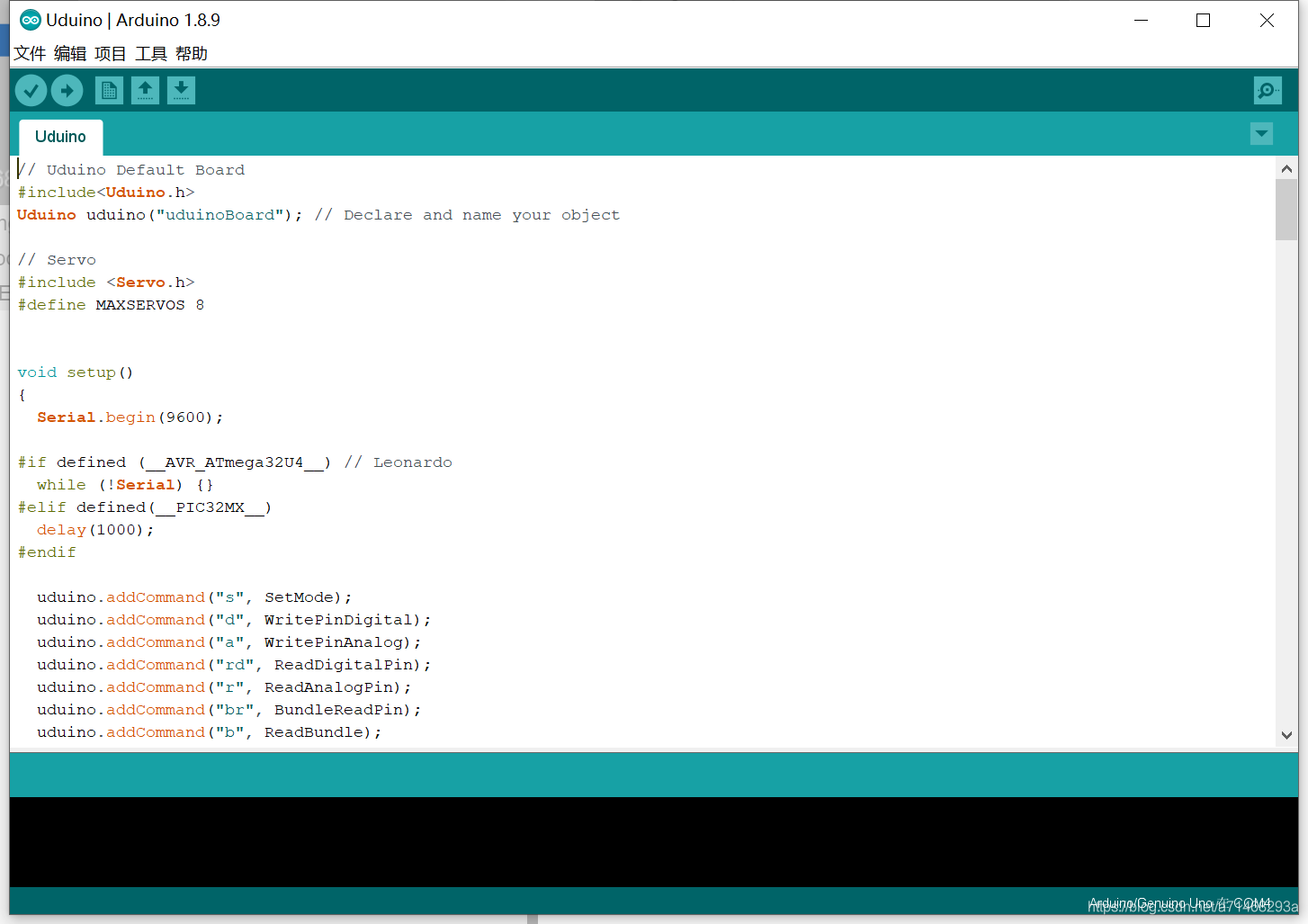This screenshot has height=924, width=1308.
Task: Save the sketch with the Save icon
Action: pyautogui.click(x=181, y=90)
